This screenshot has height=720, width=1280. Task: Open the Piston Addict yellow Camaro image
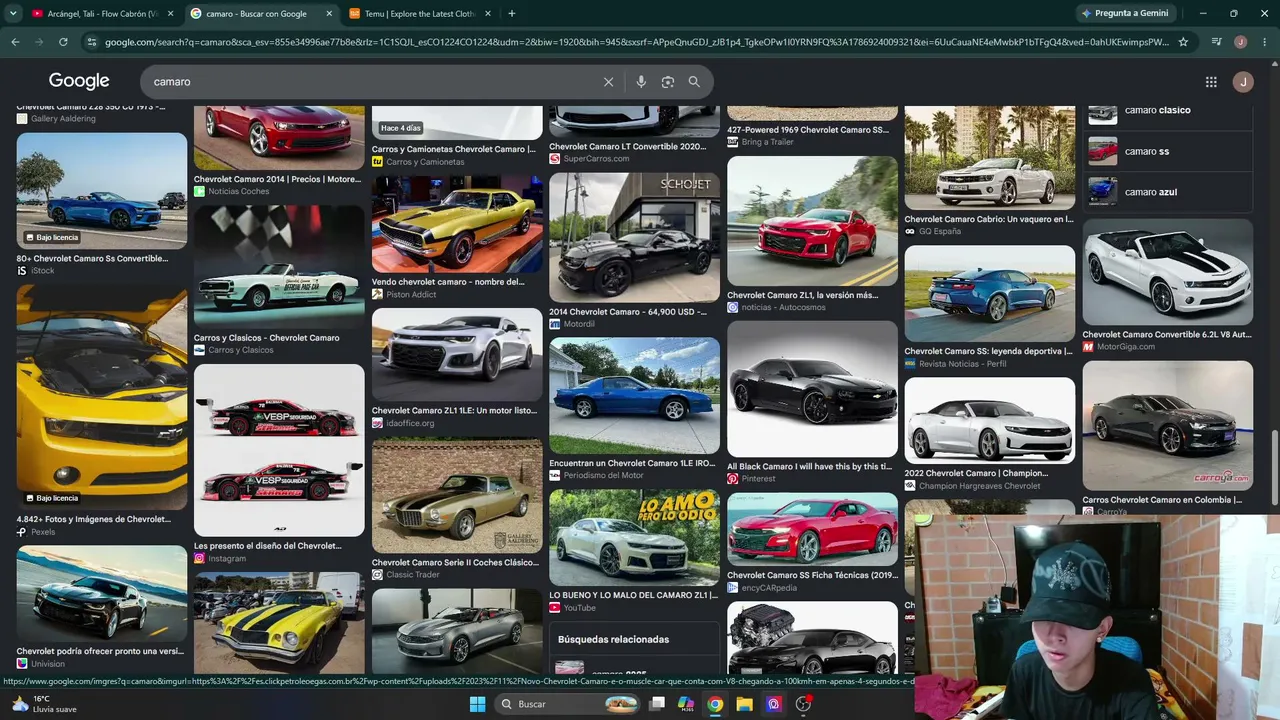[457, 224]
